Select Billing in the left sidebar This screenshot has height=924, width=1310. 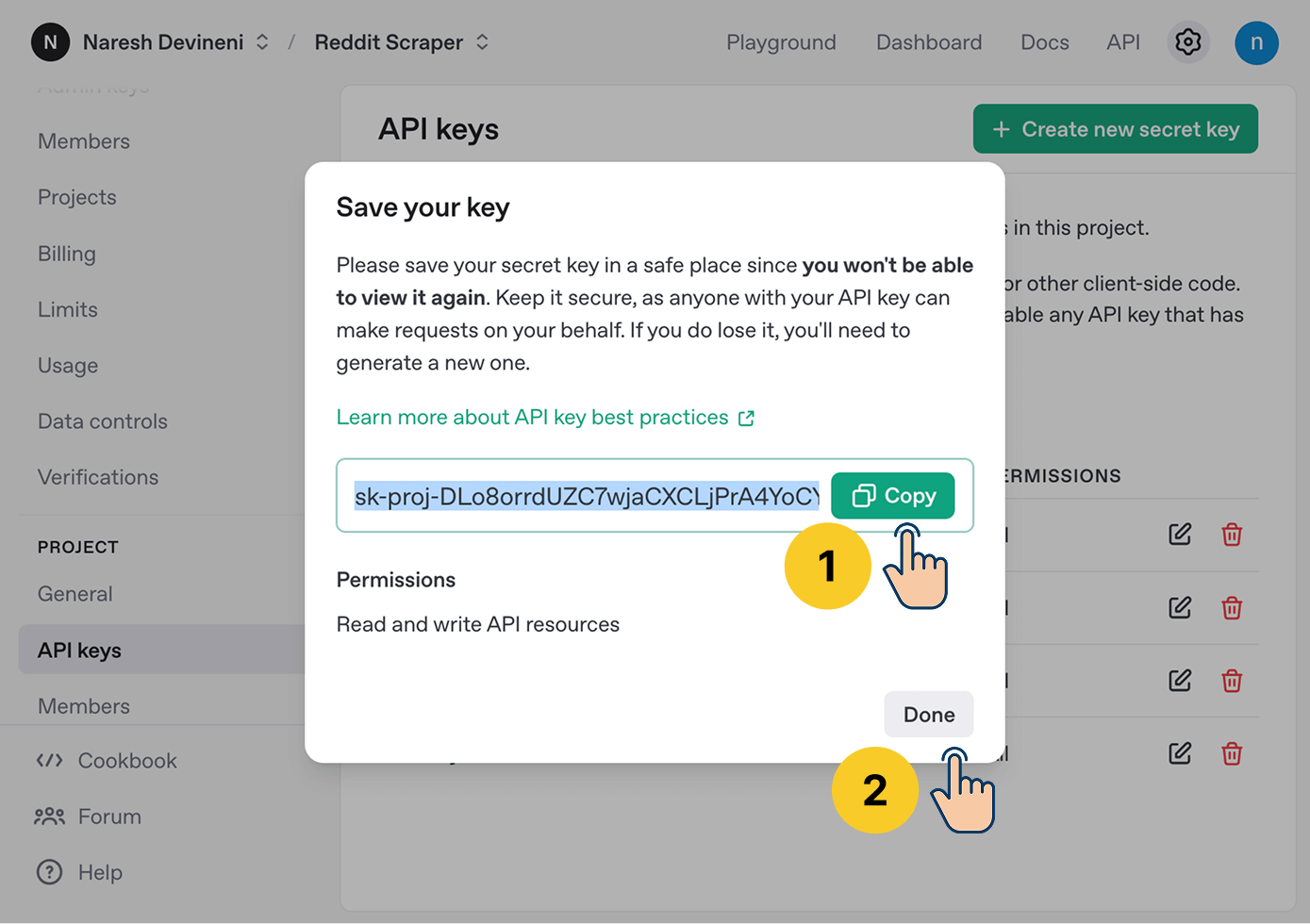coord(66,253)
